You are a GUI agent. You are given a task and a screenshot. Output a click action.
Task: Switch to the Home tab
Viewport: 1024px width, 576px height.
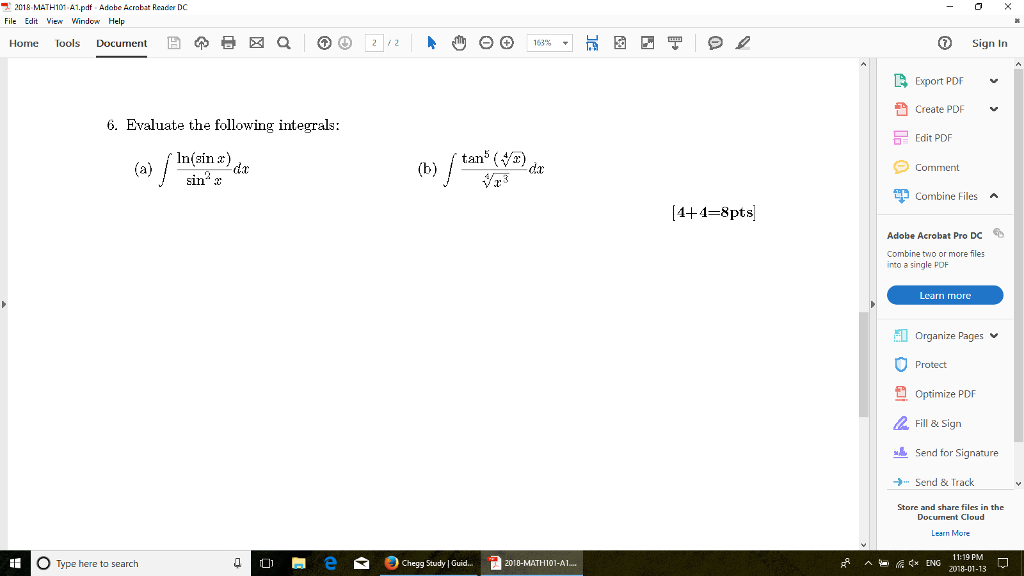pos(23,43)
